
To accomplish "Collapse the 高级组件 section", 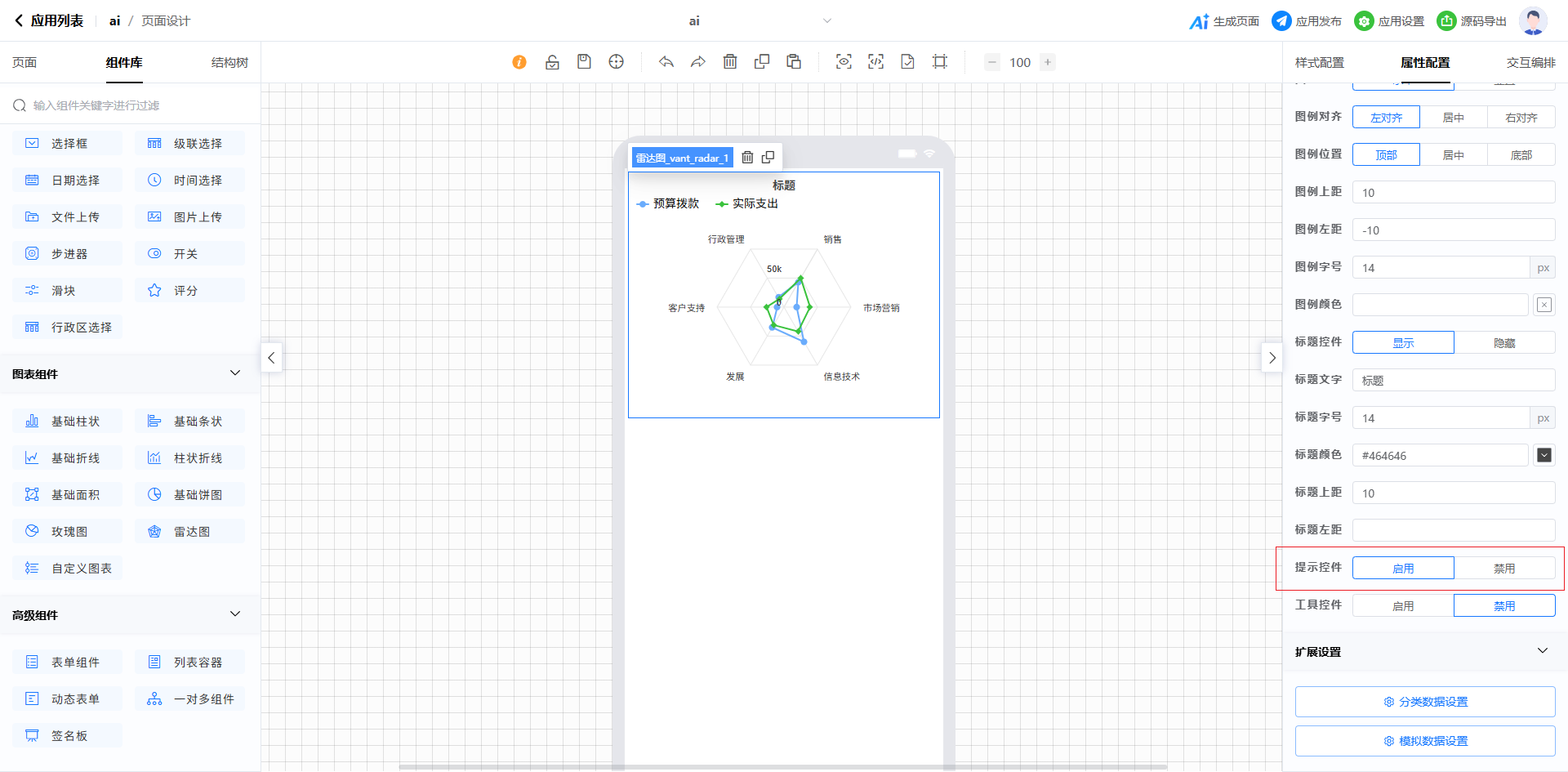I will click(235, 614).
